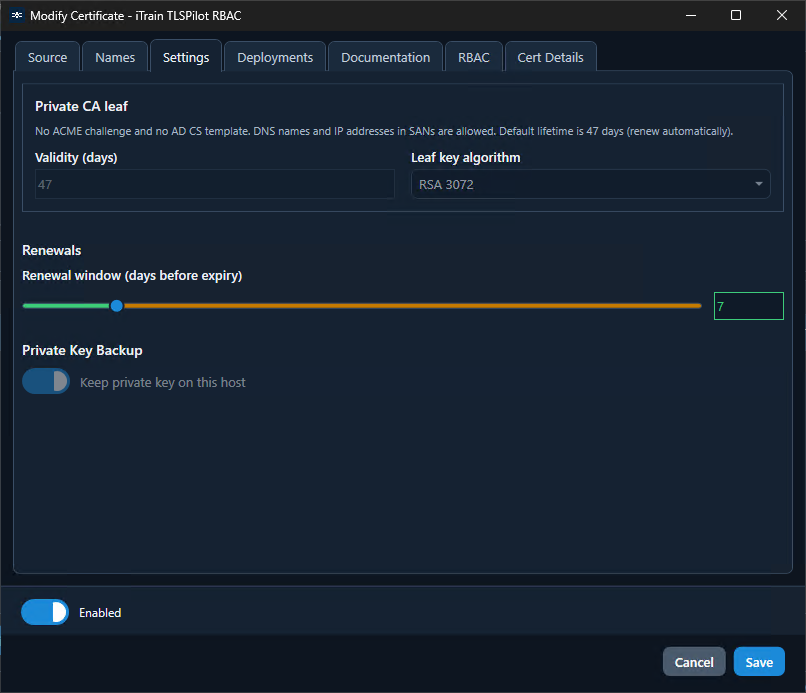Minimize the Modify Certificate window
Viewport: 806px width, 693px height.
point(691,15)
